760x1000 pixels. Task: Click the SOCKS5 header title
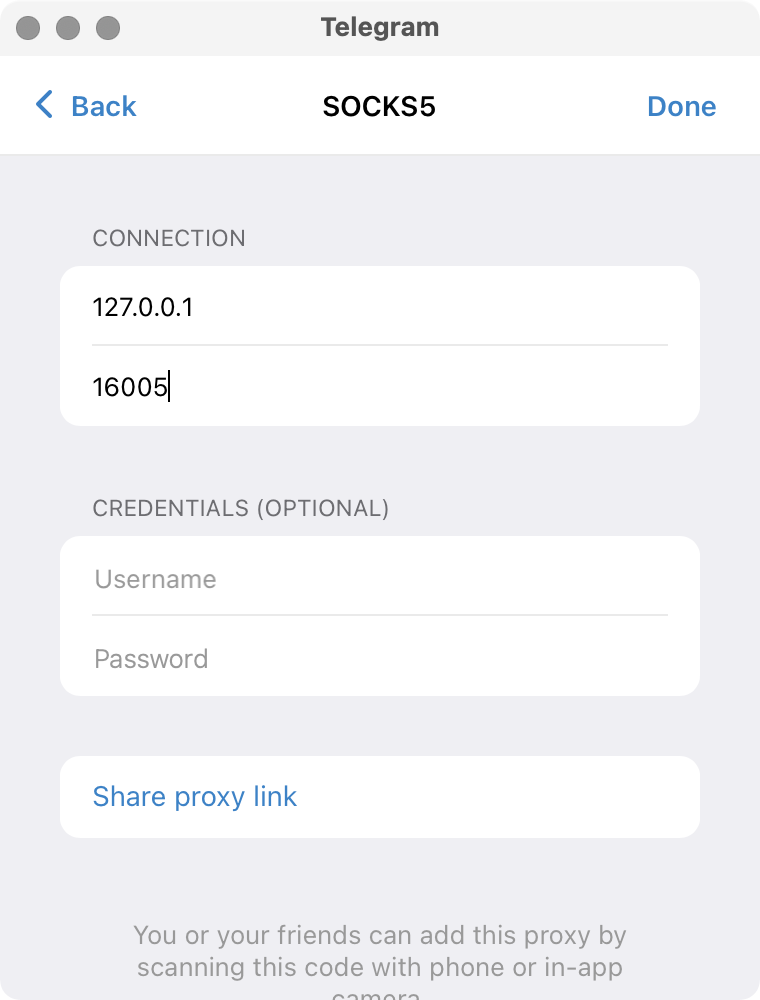coord(379,106)
